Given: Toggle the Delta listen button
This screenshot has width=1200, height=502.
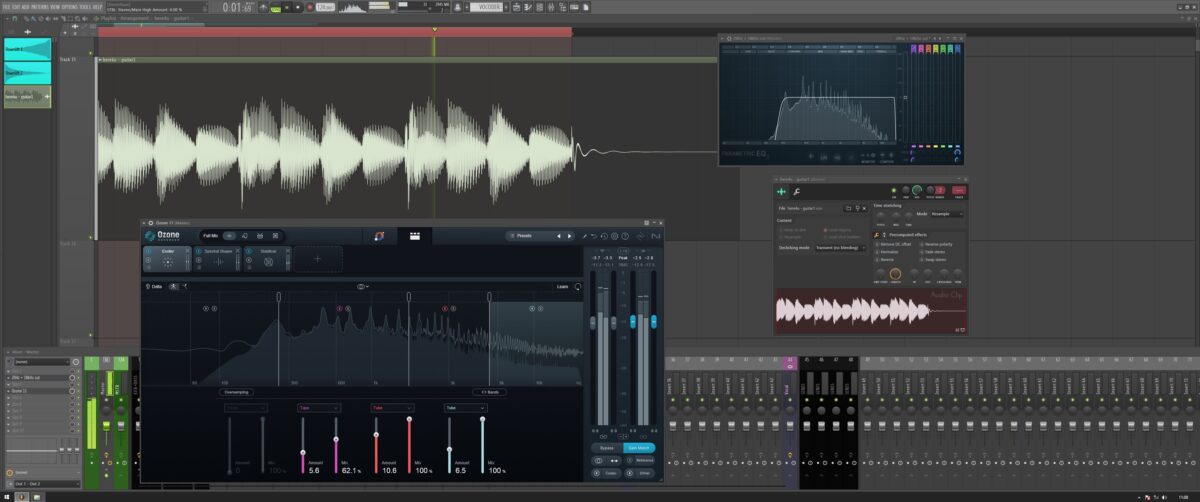Looking at the screenshot, I should point(154,286).
